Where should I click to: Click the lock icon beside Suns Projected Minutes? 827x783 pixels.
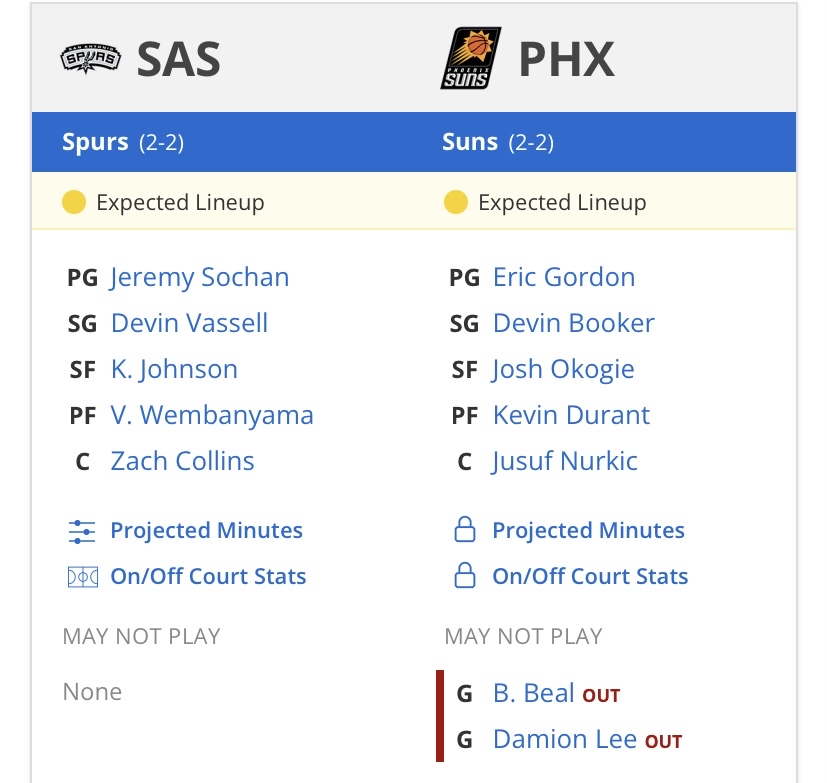[464, 531]
